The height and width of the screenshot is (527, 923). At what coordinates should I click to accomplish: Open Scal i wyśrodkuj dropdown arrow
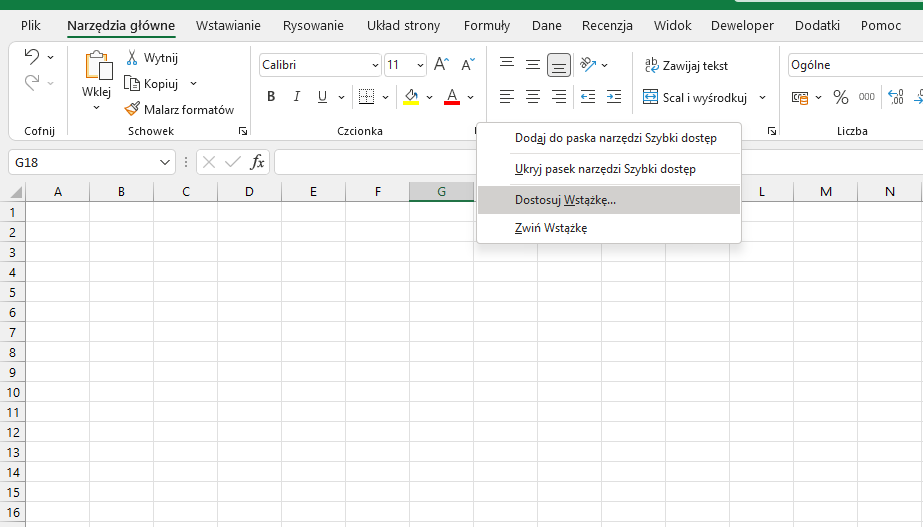(x=762, y=97)
